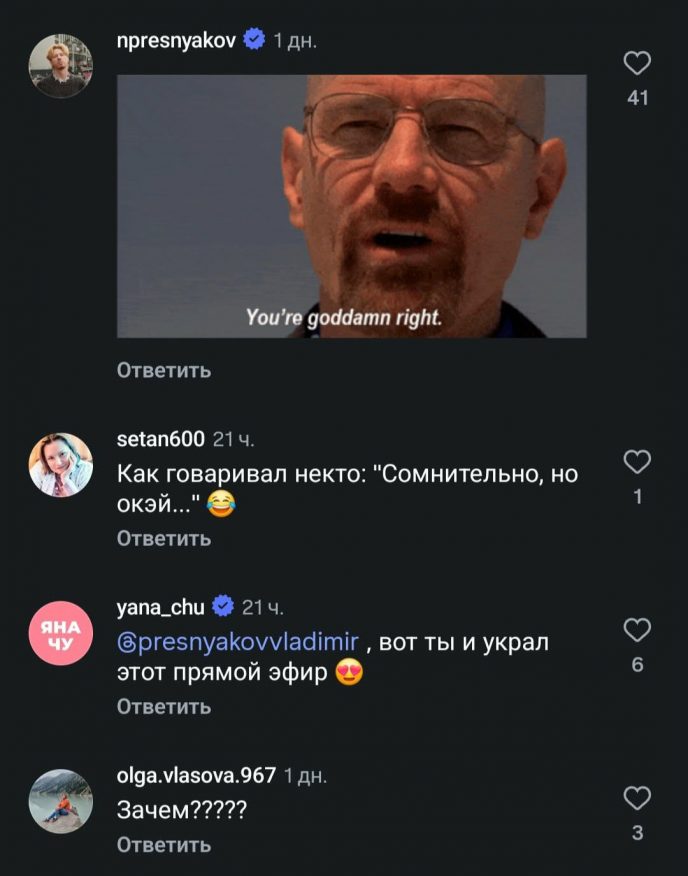This screenshot has width=688, height=876.
Task: Open olga.vlasova.967's avatar
Action: point(60,801)
